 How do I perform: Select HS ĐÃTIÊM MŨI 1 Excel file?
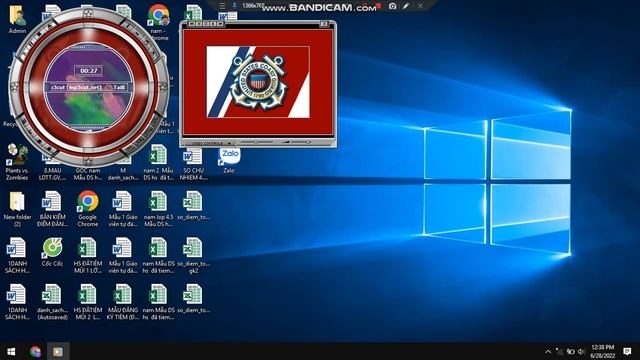(x=87, y=256)
